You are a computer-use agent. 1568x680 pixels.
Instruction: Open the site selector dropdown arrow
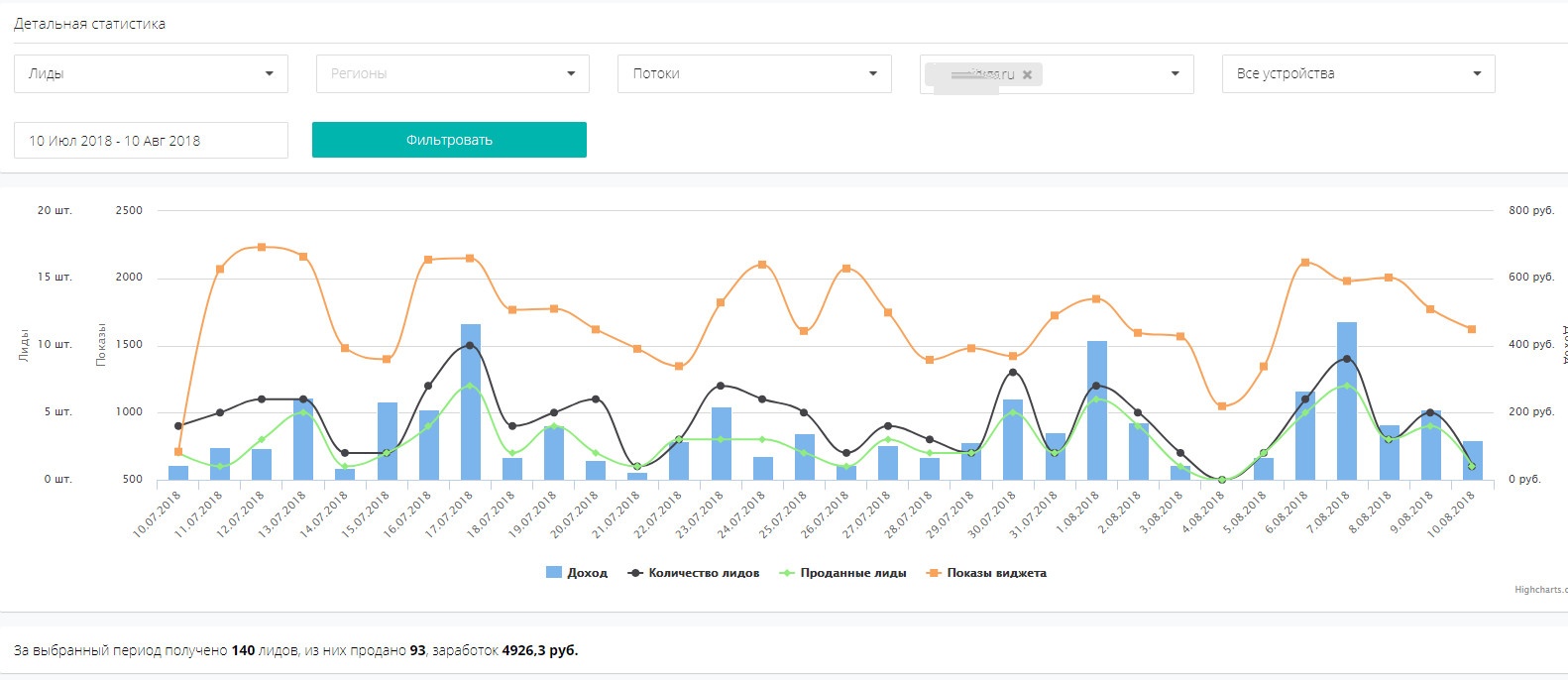[1176, 73]
